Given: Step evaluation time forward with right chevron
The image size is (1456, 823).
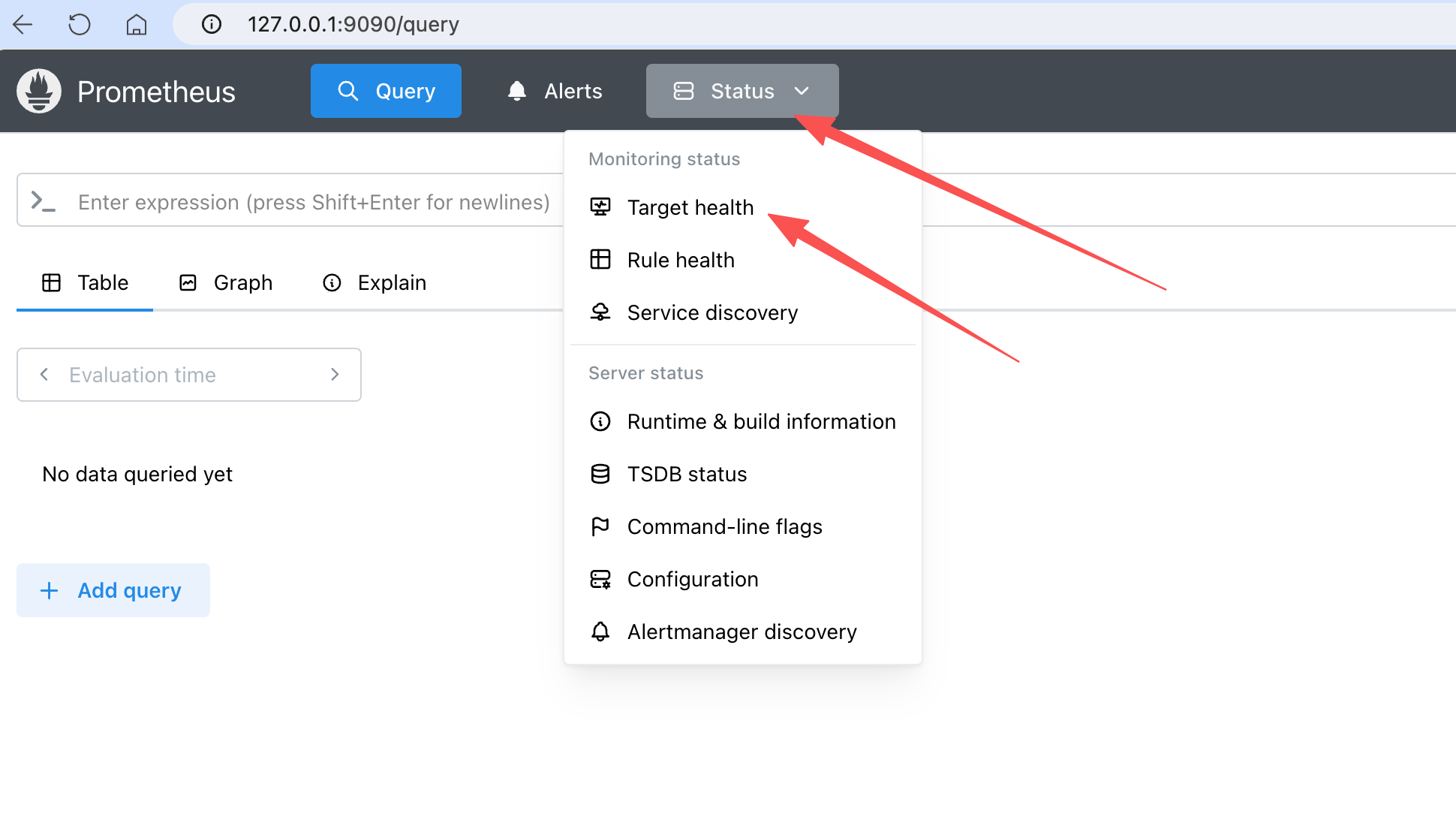Looking at the screenshot, I should (335, 374).
